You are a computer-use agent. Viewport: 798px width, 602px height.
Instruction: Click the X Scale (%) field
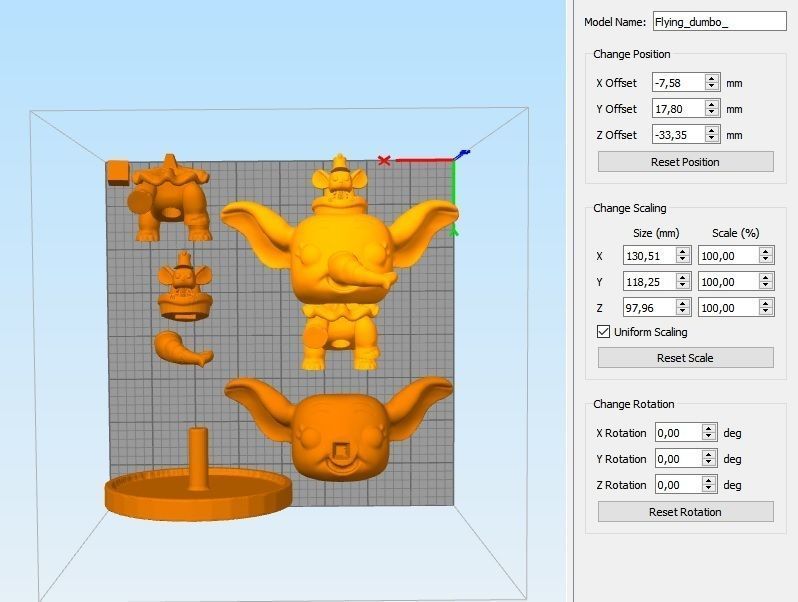[728, 255]
